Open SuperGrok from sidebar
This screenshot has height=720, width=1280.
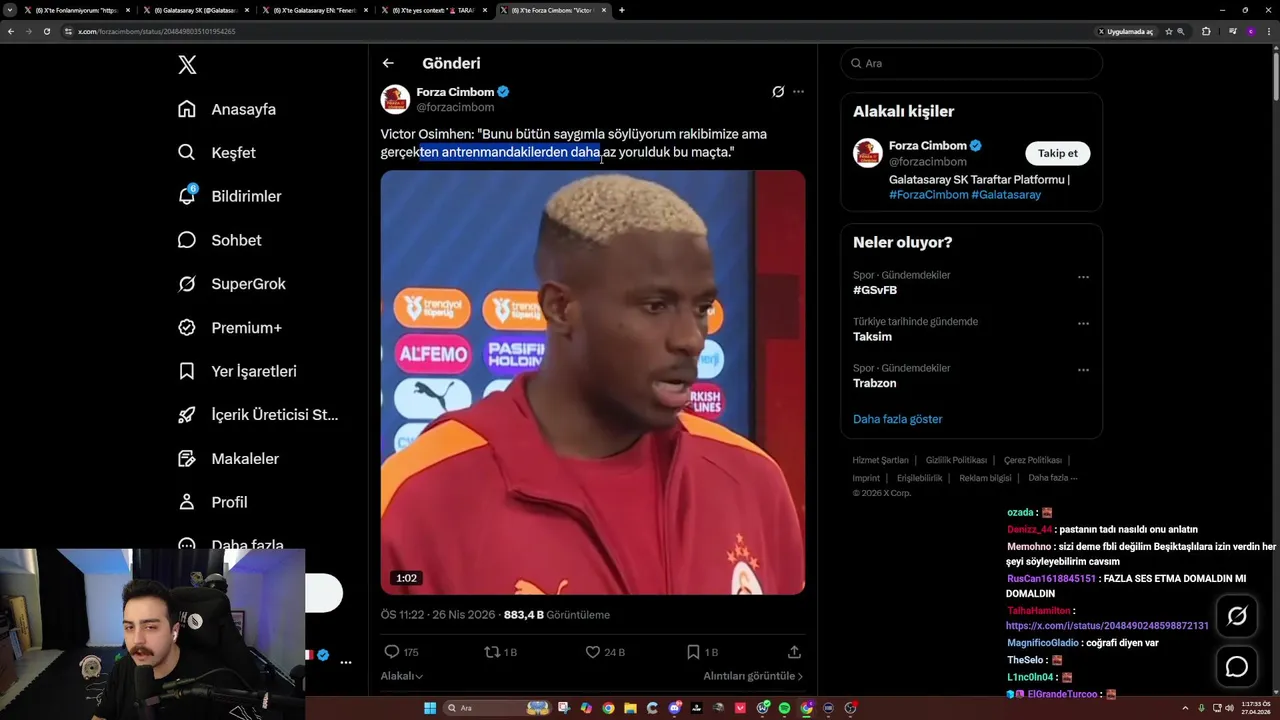coord(232,284)
